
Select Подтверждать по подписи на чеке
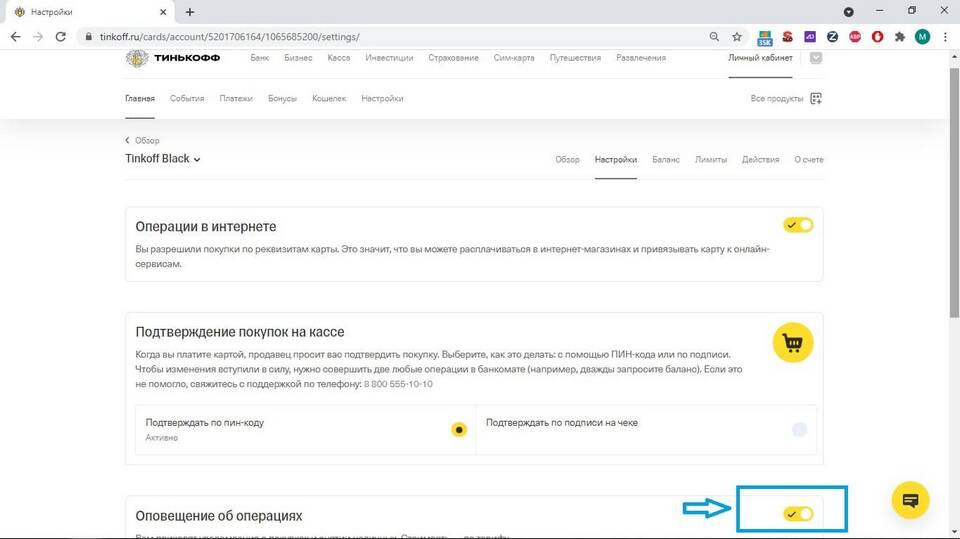tap(799, 430)
